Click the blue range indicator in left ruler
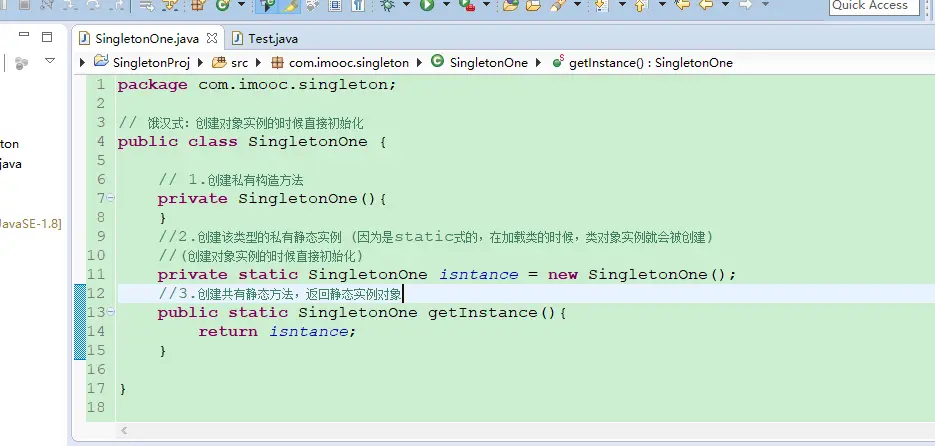The height and width of the screenshot is (446, 935). tap(80, 322)
